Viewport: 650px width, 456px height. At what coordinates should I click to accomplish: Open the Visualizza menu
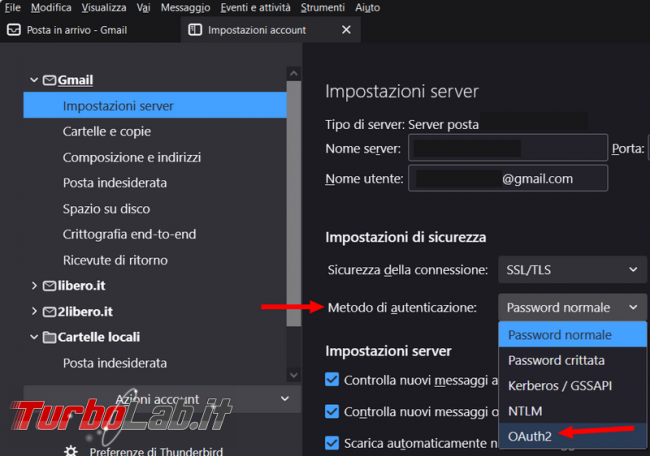pyautogui.click(x=104, y=7)
